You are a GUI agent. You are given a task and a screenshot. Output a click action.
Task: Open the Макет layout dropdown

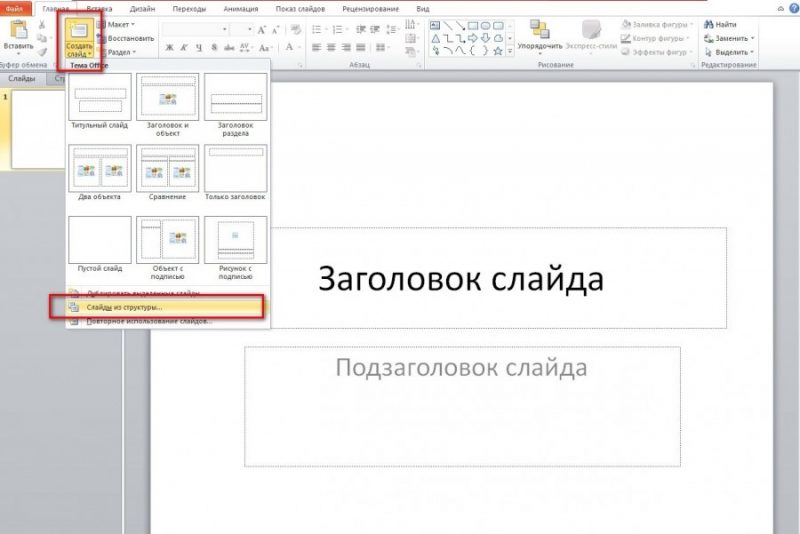pos(124,24)
